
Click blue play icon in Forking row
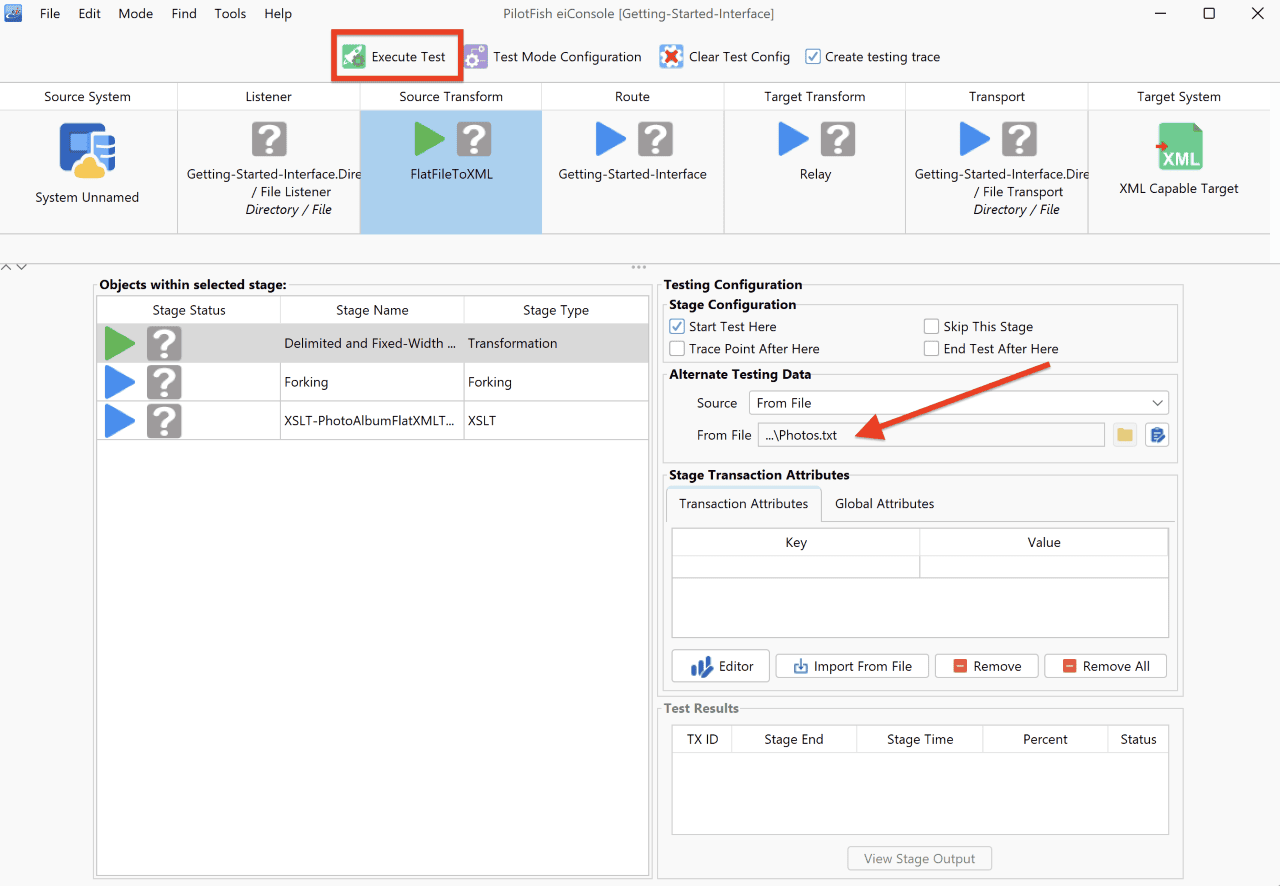pyautogui.click(x=120, y=382)
